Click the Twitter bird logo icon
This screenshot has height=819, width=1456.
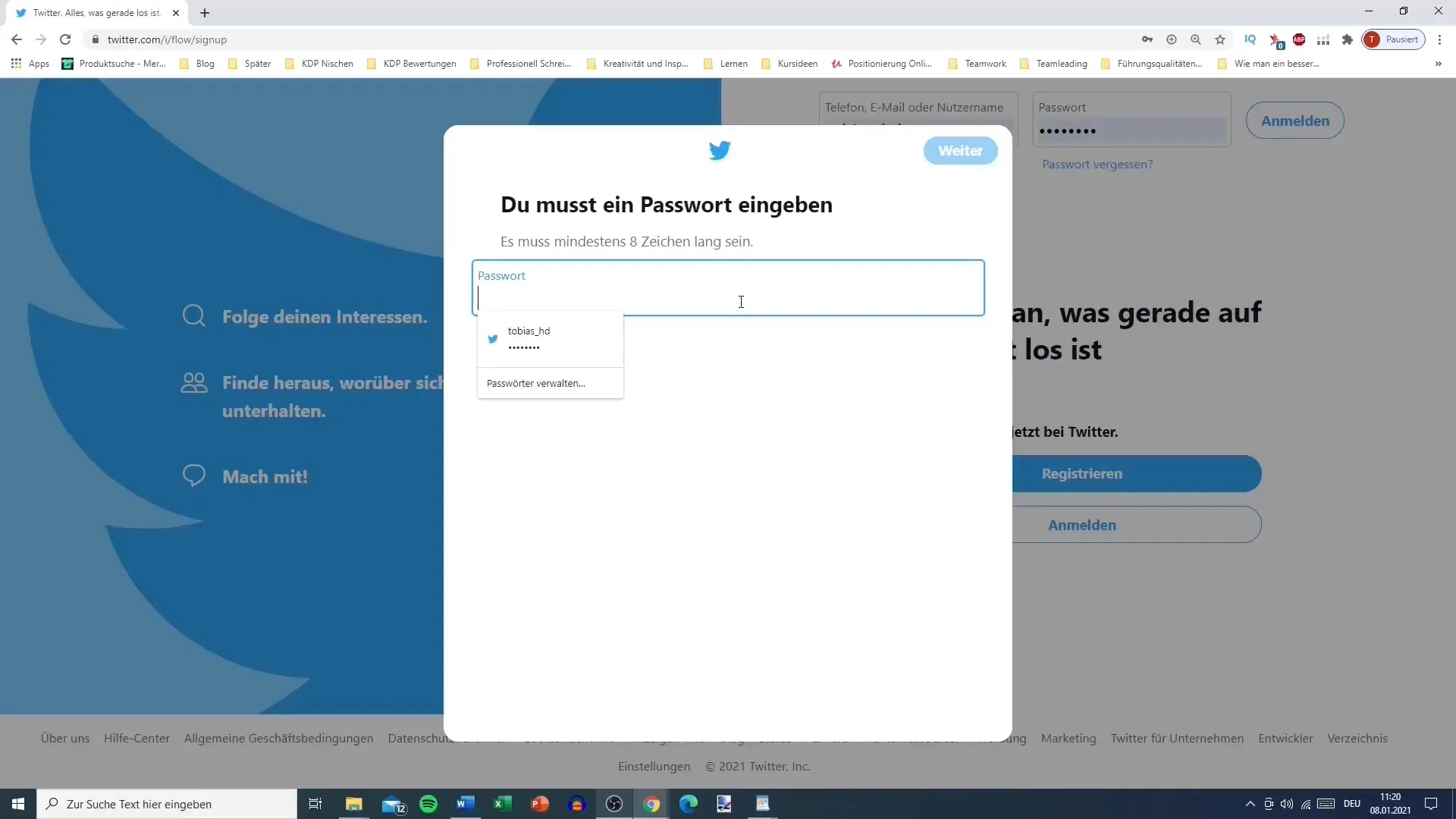[718, 150]
